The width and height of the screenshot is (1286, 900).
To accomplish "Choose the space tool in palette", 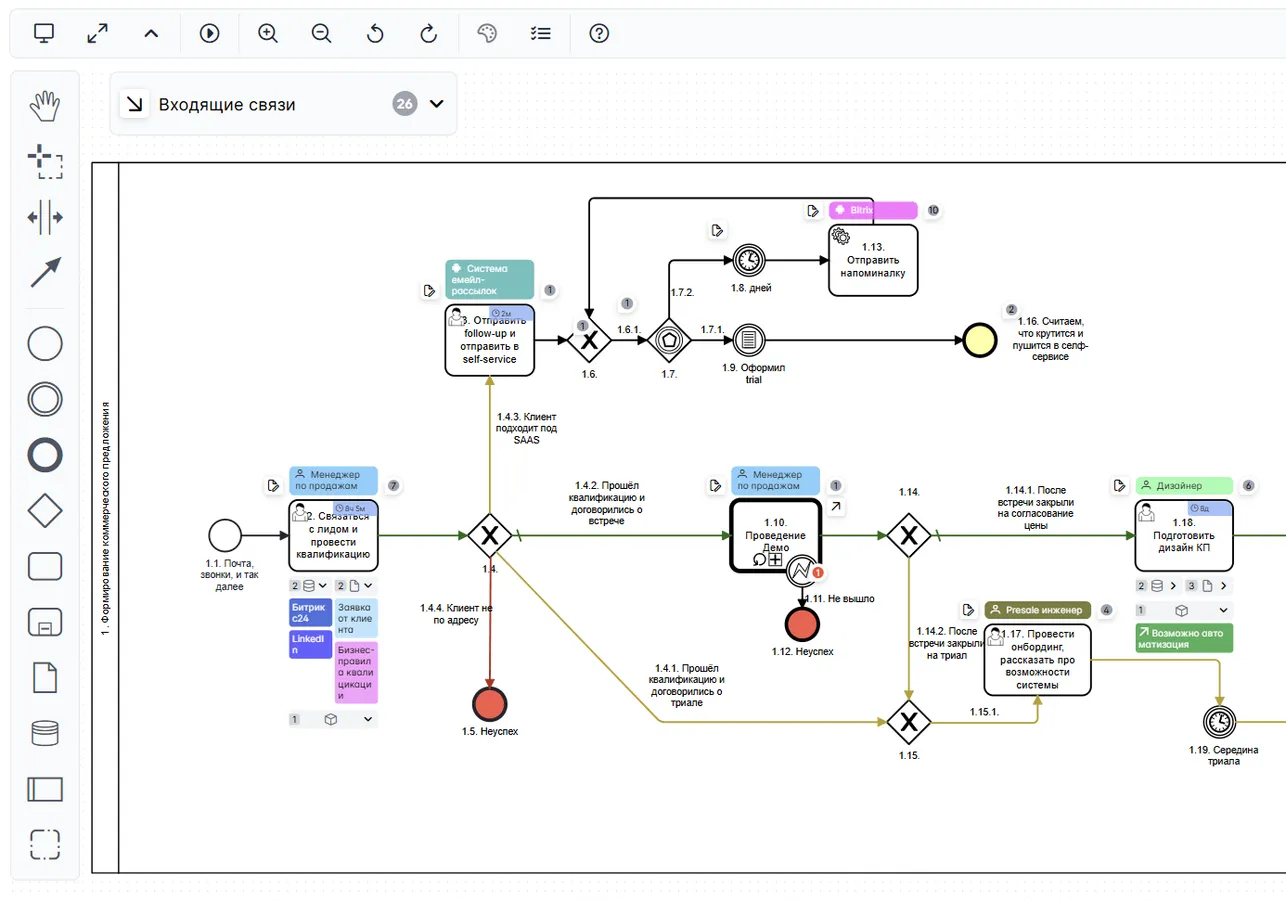I will click(x=44, y=217).
